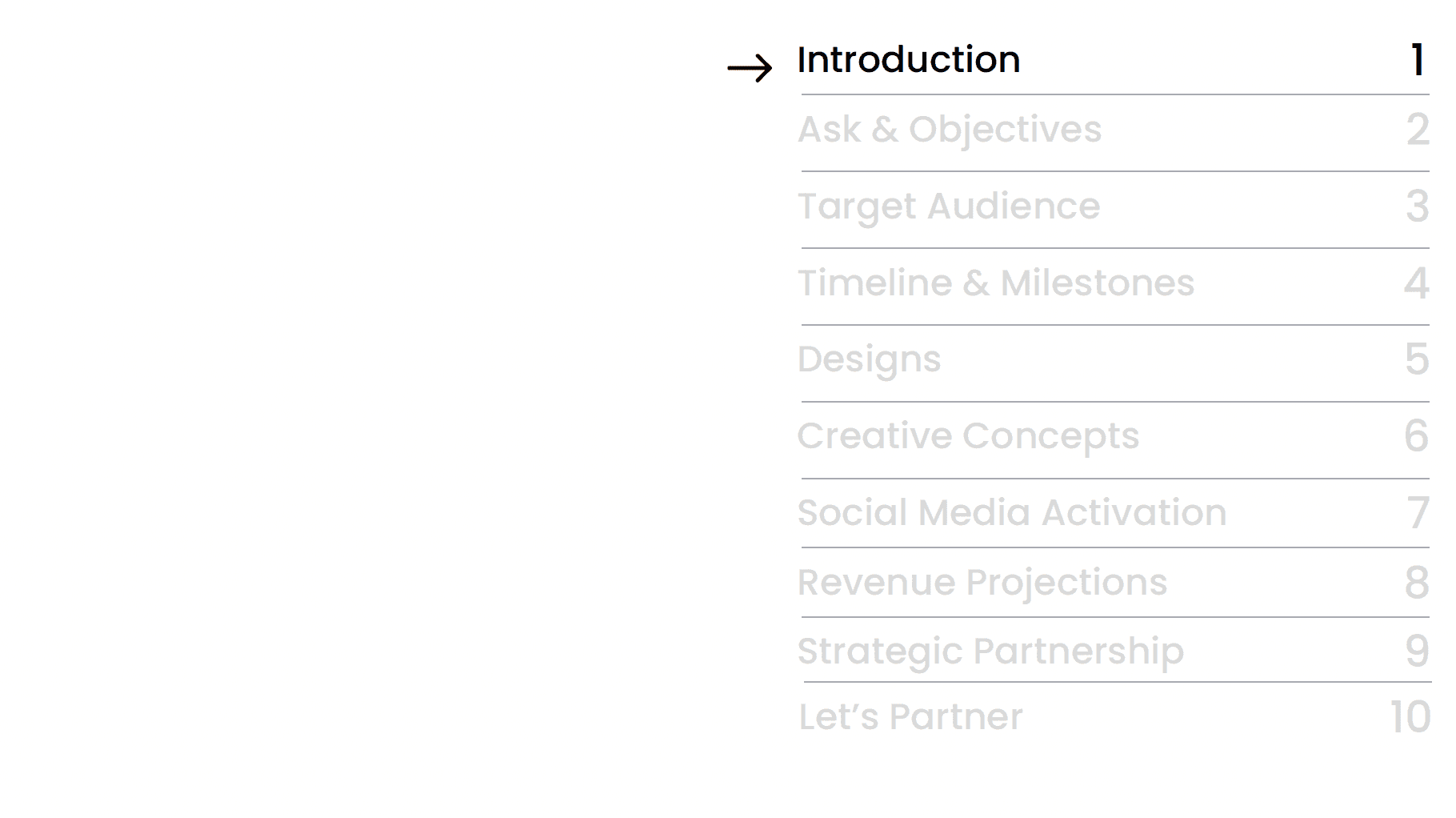The width and height of the screenshot is (1456, 818).
Task: Click page number 2
Action: tap(1418, 130)
